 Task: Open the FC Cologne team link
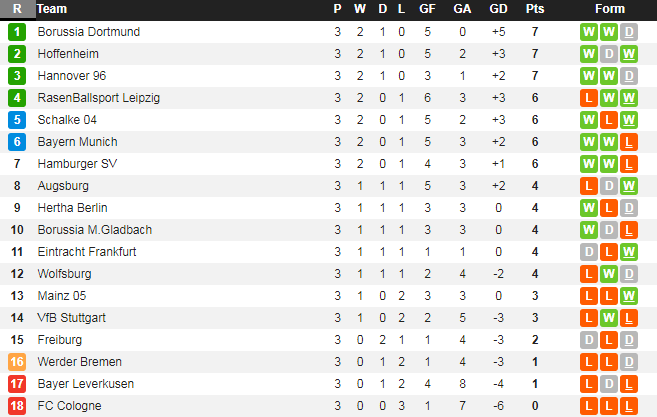(69, 406)
